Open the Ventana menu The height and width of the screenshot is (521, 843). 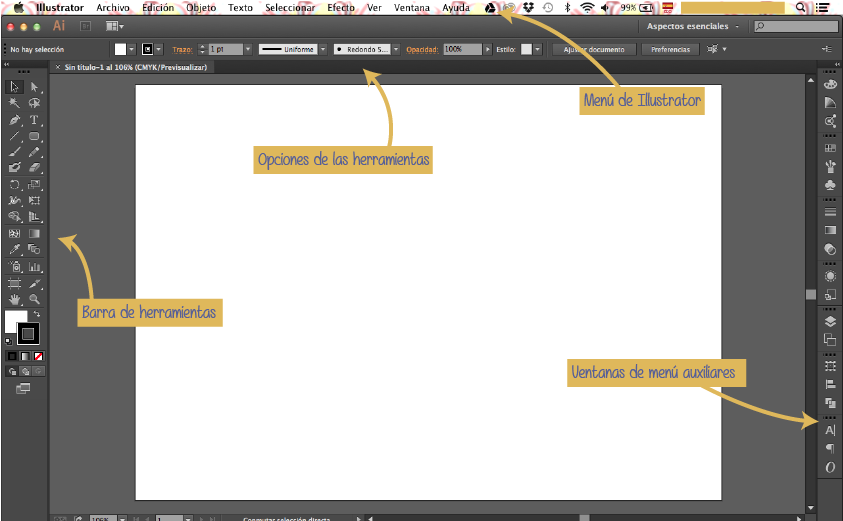412,8
